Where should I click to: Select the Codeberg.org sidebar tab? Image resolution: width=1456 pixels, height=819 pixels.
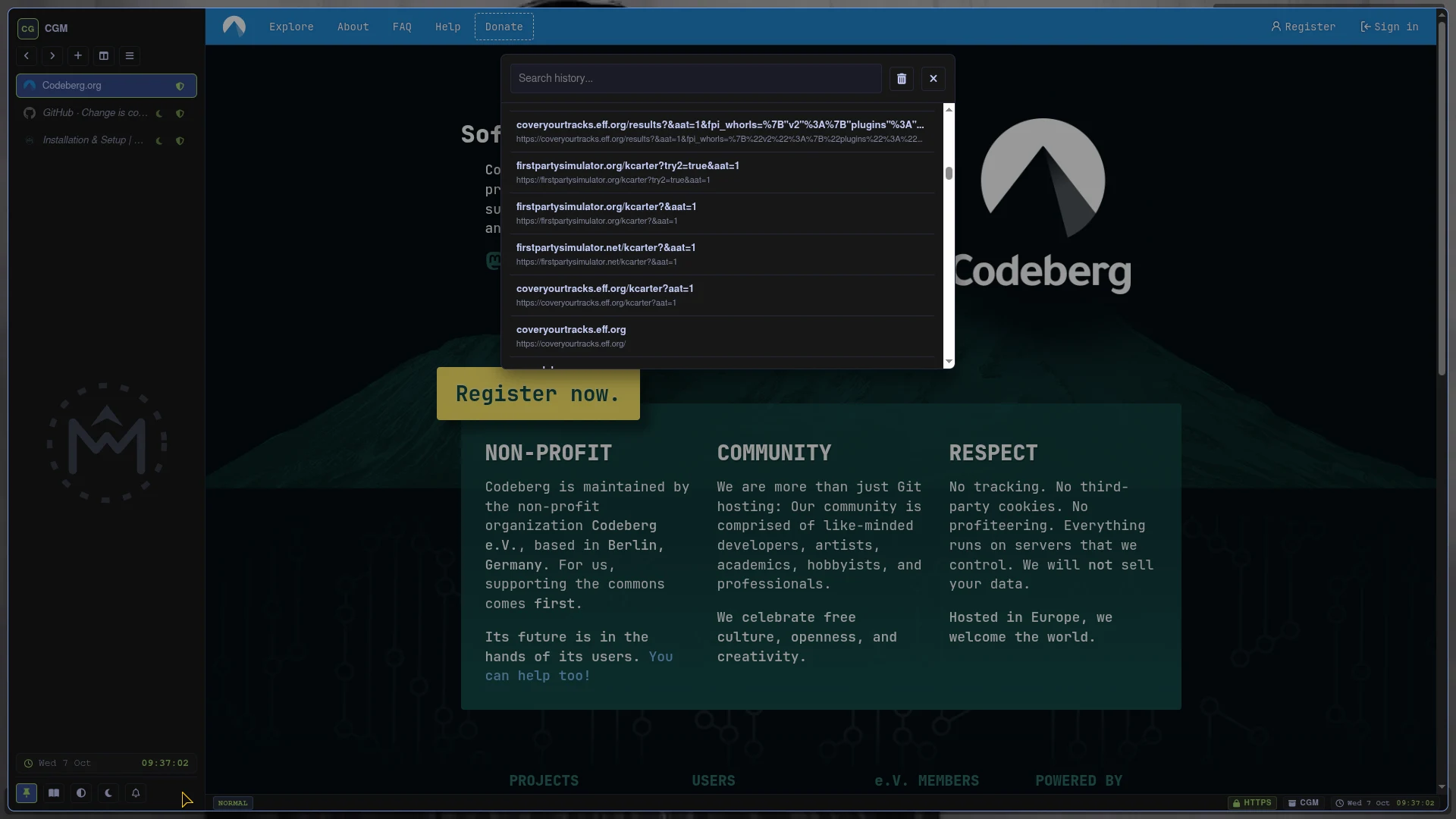click(x=106, y=86)
